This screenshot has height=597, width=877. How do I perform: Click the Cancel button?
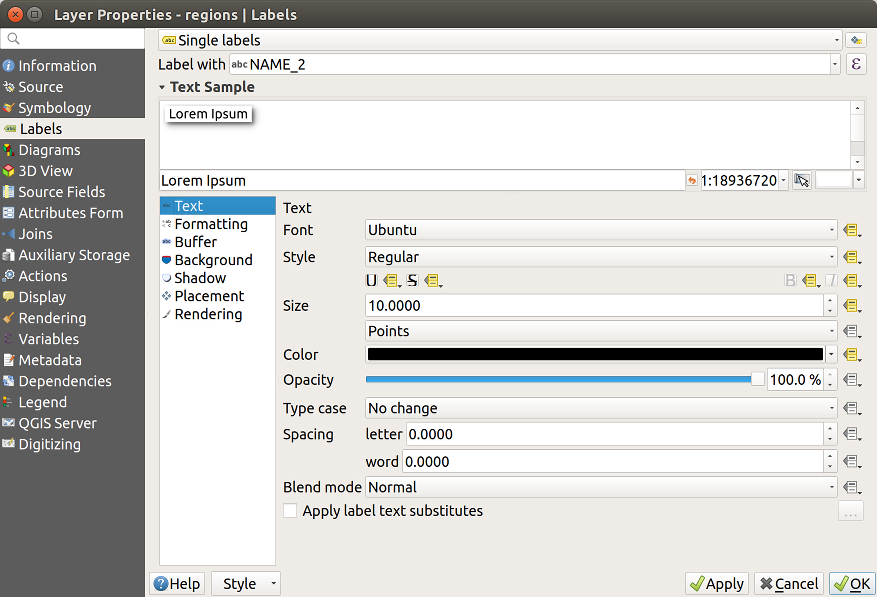pos(788,584)
